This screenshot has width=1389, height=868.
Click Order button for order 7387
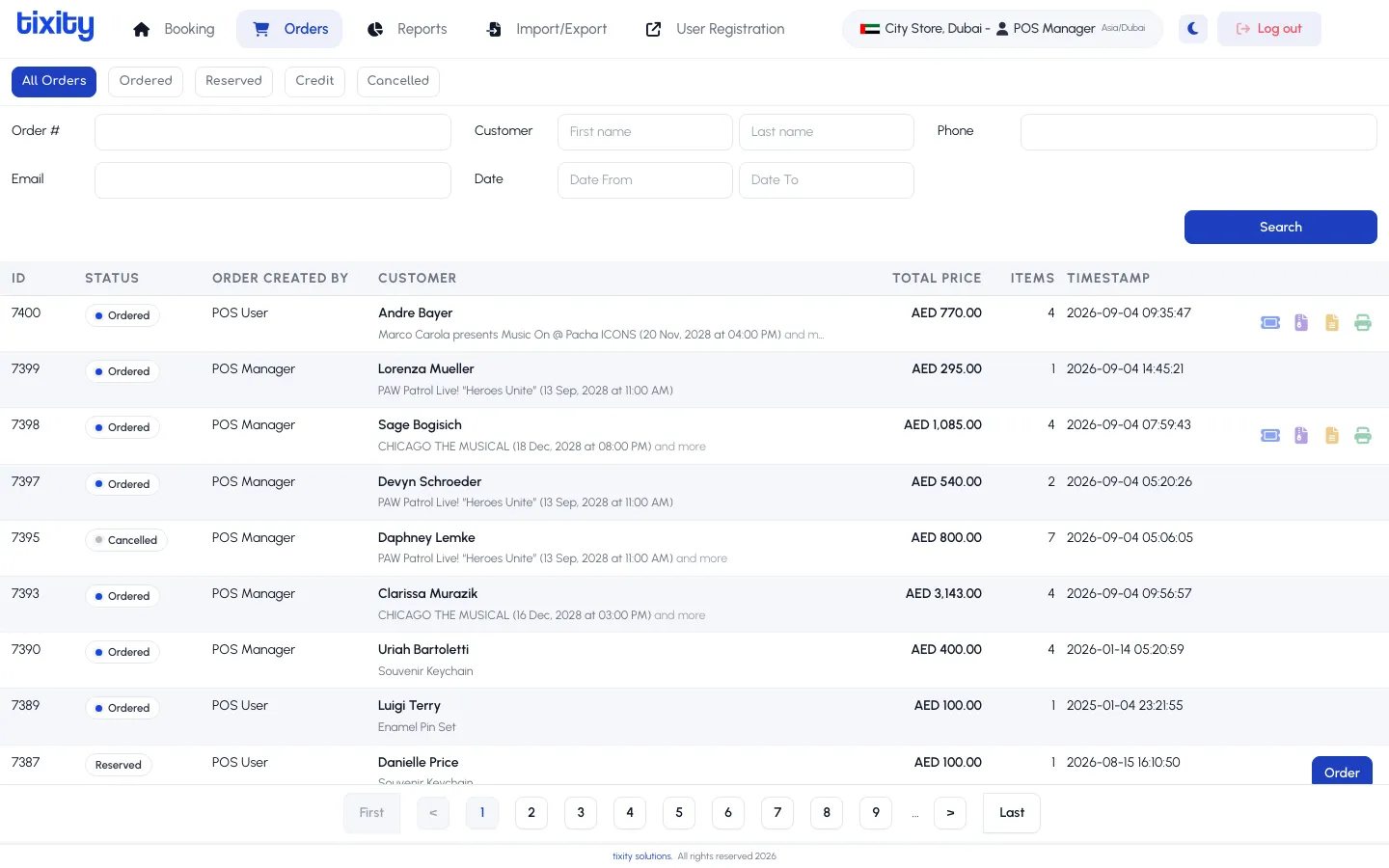coord(1342,772)
